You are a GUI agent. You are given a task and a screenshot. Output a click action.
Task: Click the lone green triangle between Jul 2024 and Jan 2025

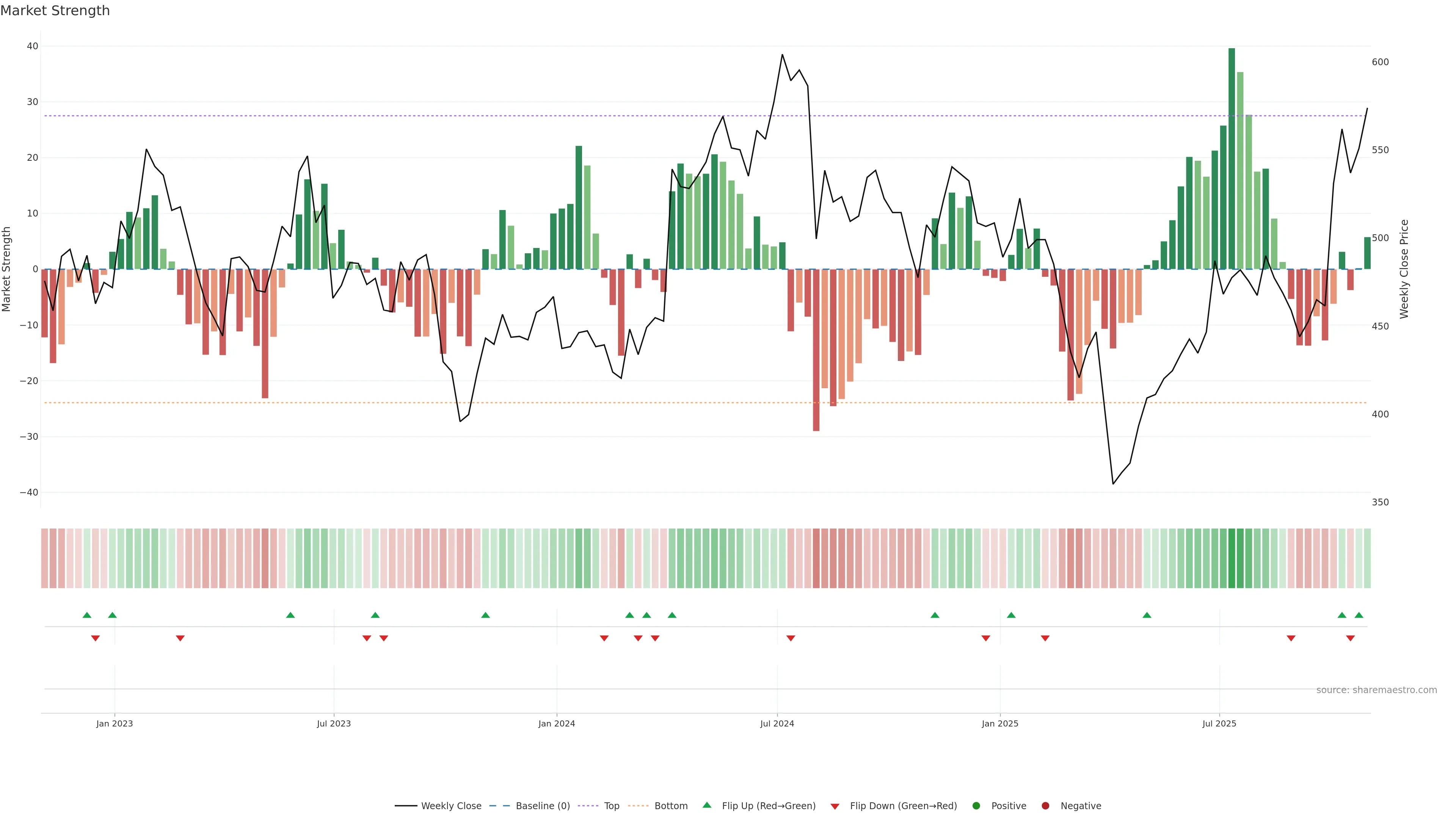tap(935, 615)
